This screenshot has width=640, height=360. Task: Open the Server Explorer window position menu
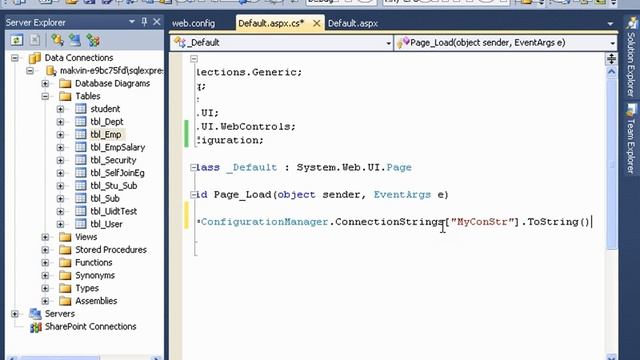click(x=131, y=22)
